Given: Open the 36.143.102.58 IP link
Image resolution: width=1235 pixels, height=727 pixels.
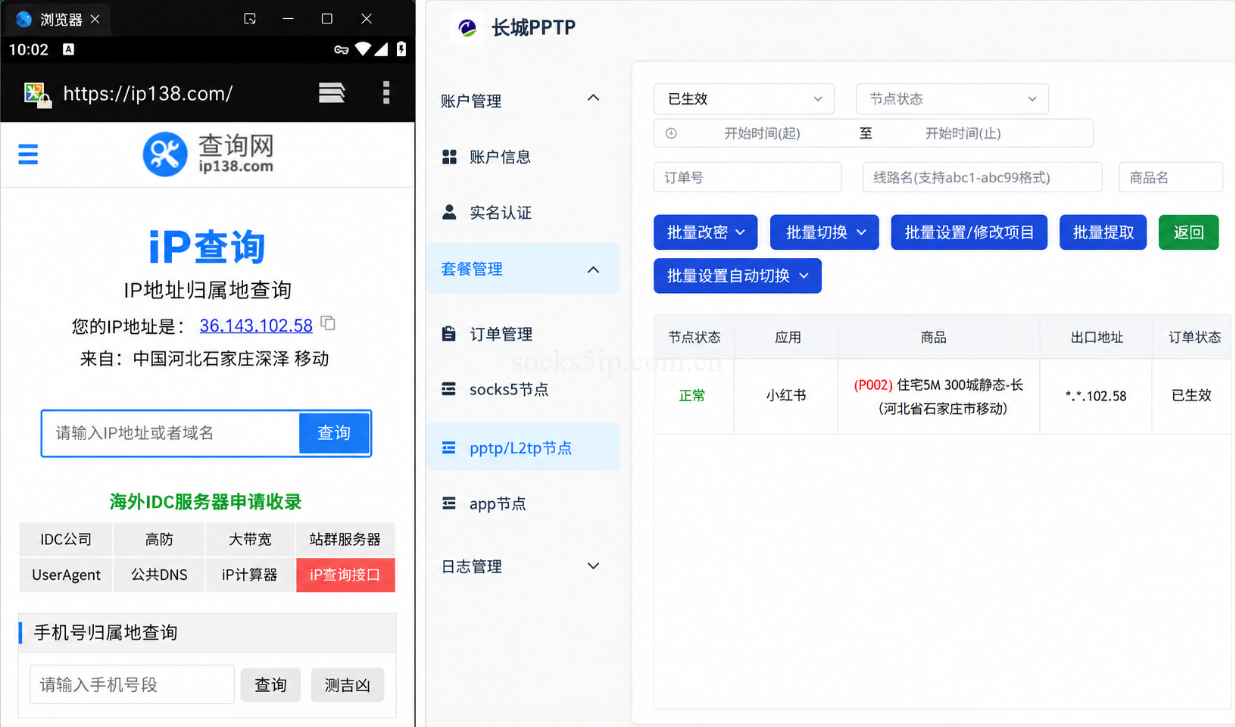Looking at the screenshot, I should [x=256, y=325].
